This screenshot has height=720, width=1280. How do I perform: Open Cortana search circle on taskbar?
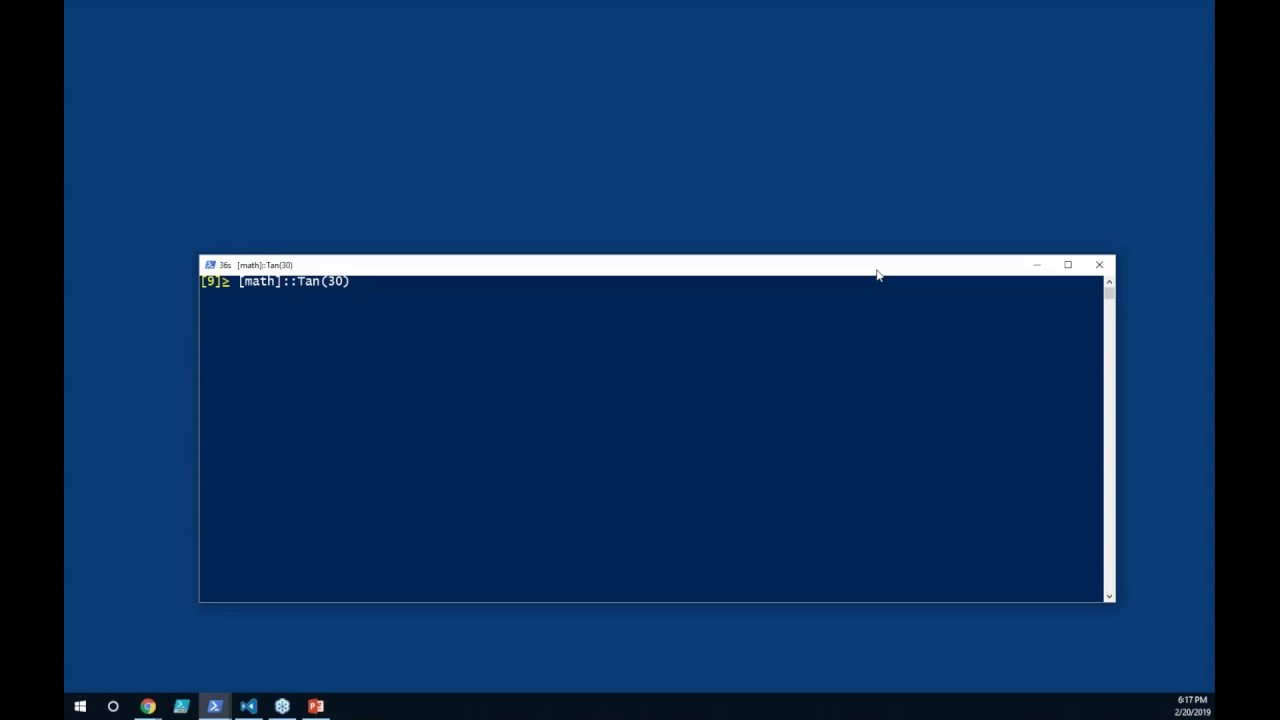pyautogui.click(x=113, y=706)
